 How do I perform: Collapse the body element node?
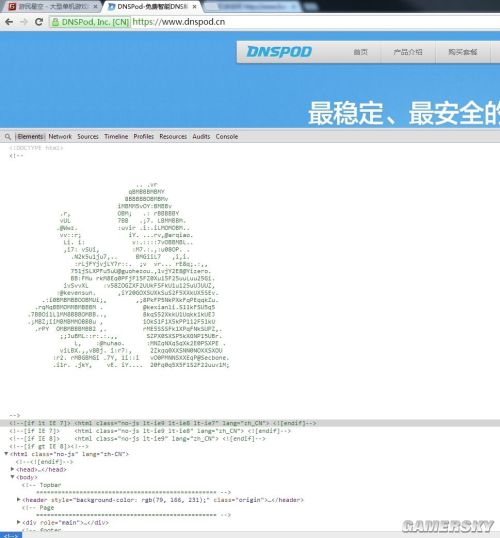pyautogui.click(x=12, y=477)
